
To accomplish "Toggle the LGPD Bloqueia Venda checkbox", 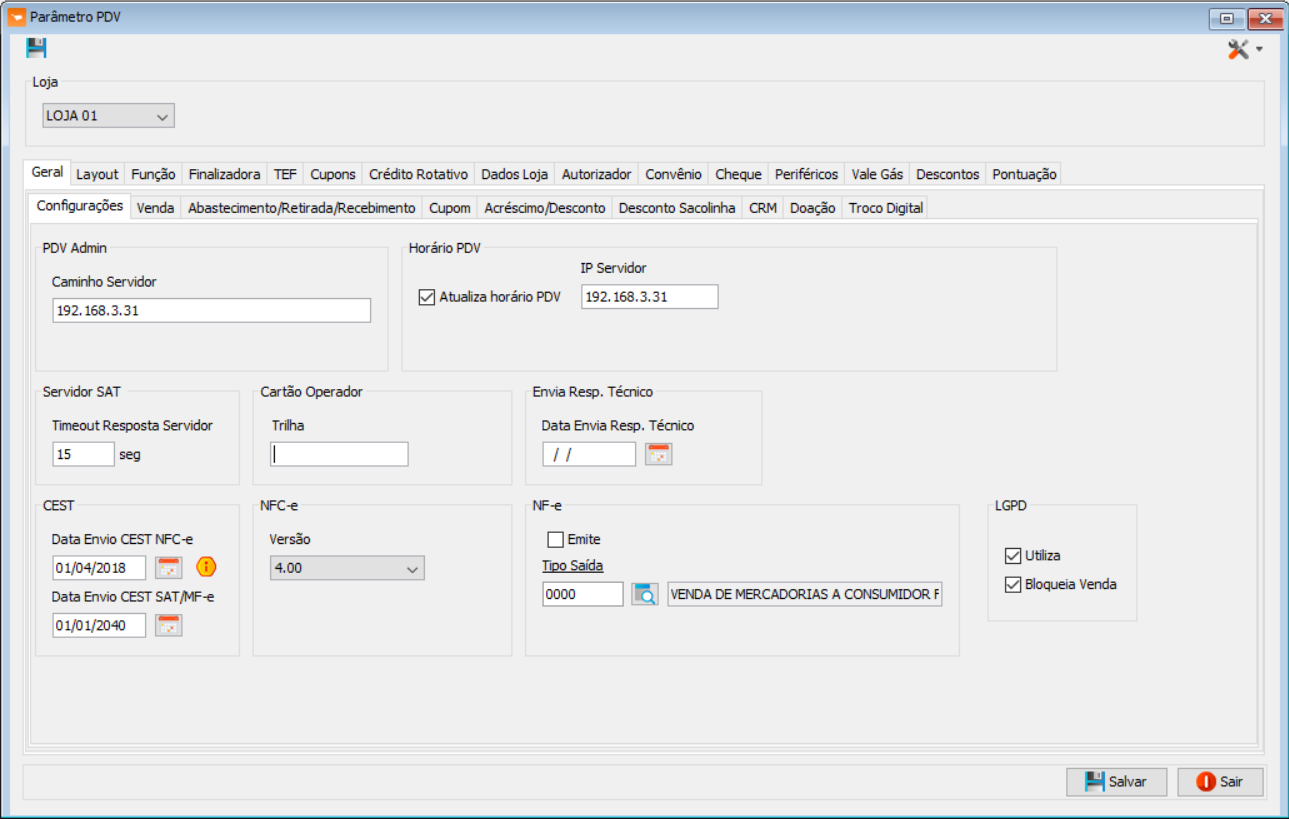I will (1013, 584).
